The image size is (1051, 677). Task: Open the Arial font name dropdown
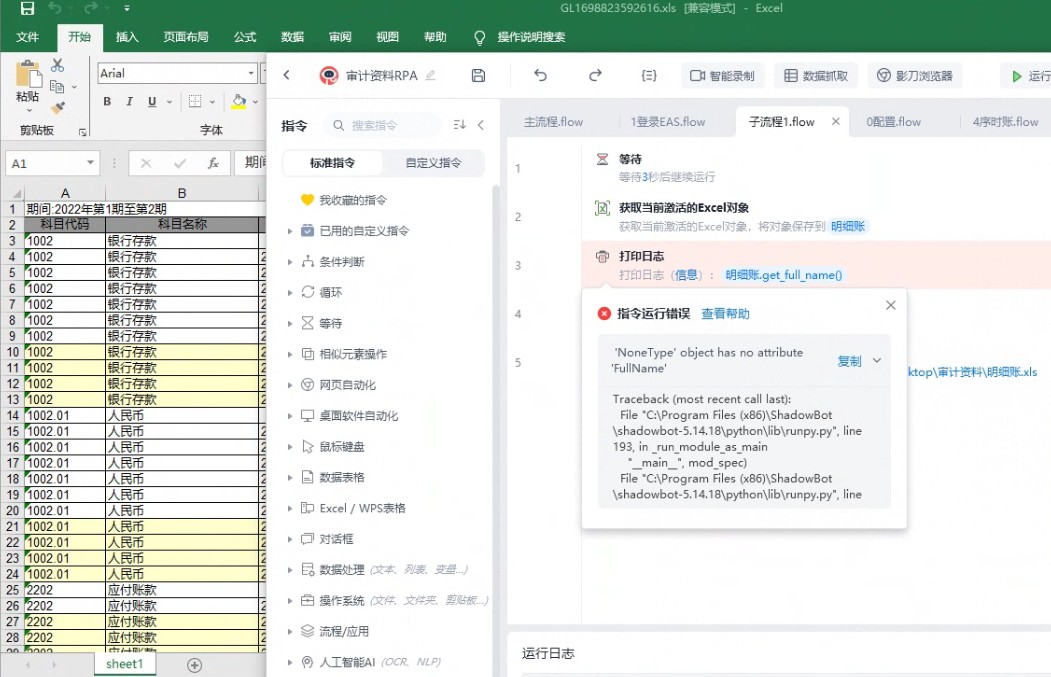pos(251,73)
